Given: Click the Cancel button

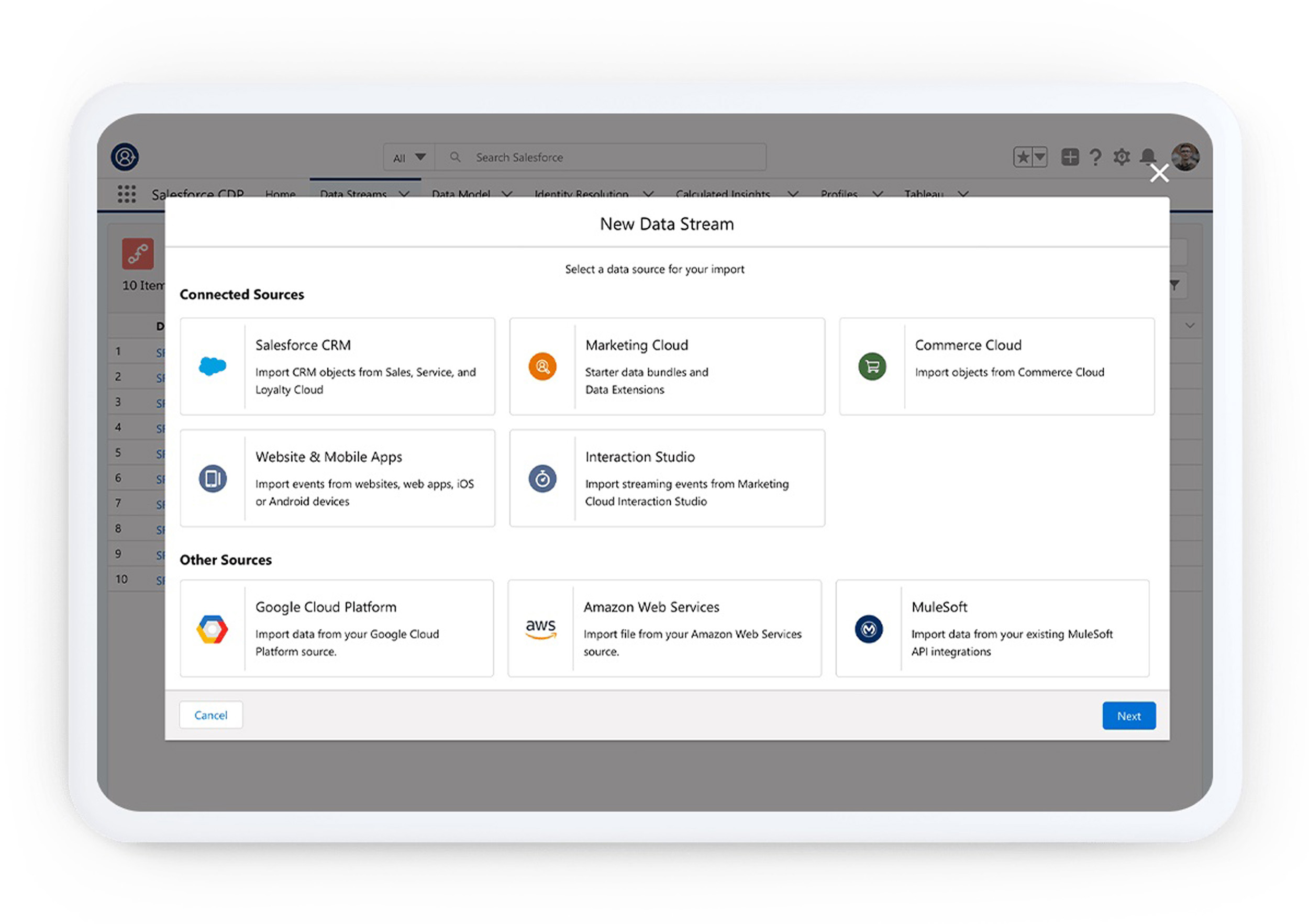Looking at the screenshot, I should pos(211,715).
